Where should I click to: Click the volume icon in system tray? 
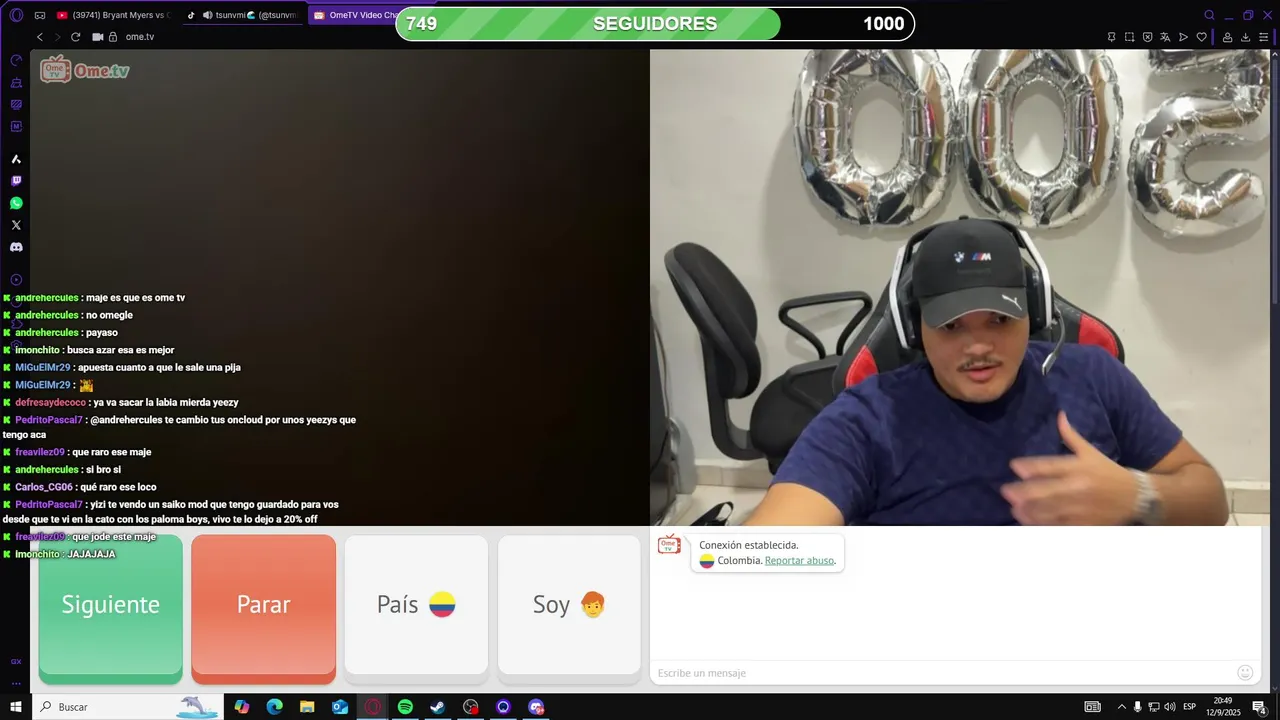[1170, 707]
